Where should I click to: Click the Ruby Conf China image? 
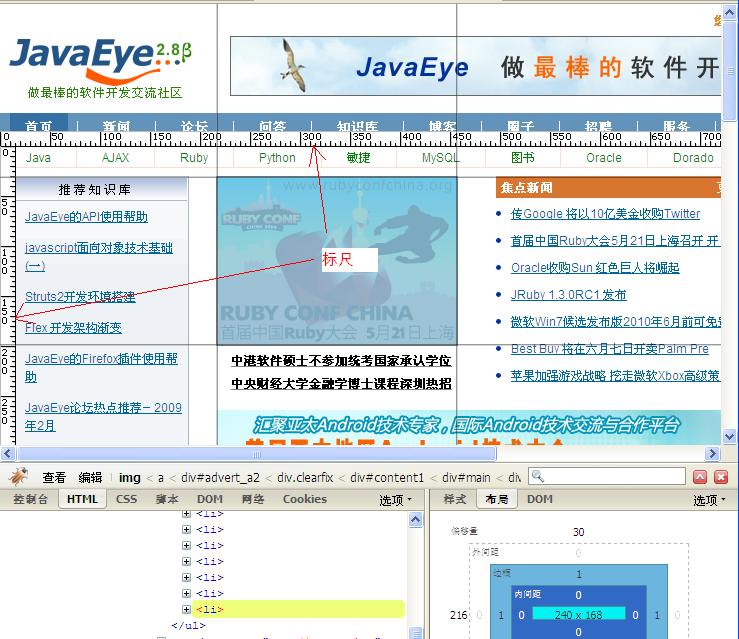pos(337,261)
